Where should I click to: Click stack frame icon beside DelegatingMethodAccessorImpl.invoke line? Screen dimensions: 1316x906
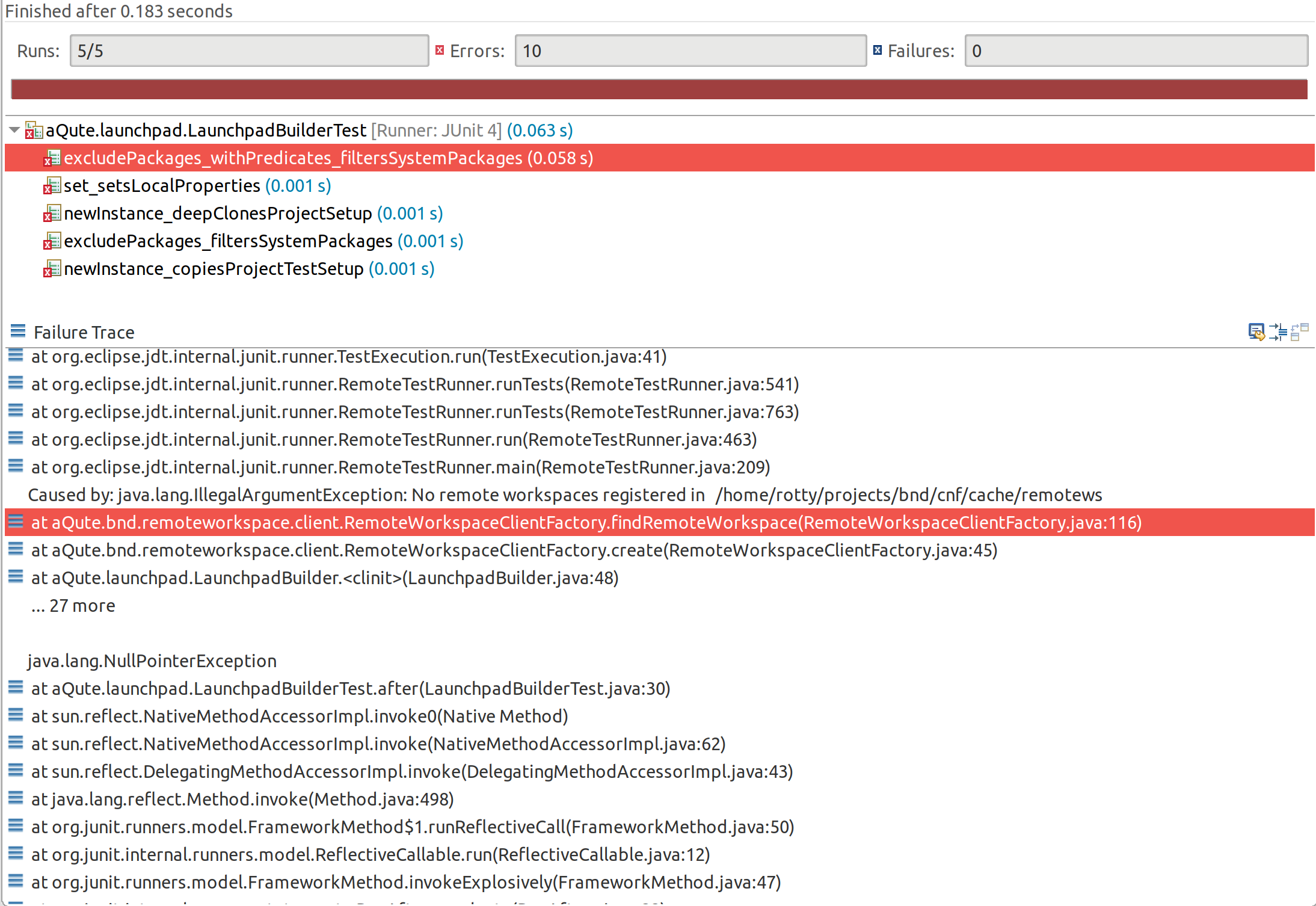tap(16, 771)
